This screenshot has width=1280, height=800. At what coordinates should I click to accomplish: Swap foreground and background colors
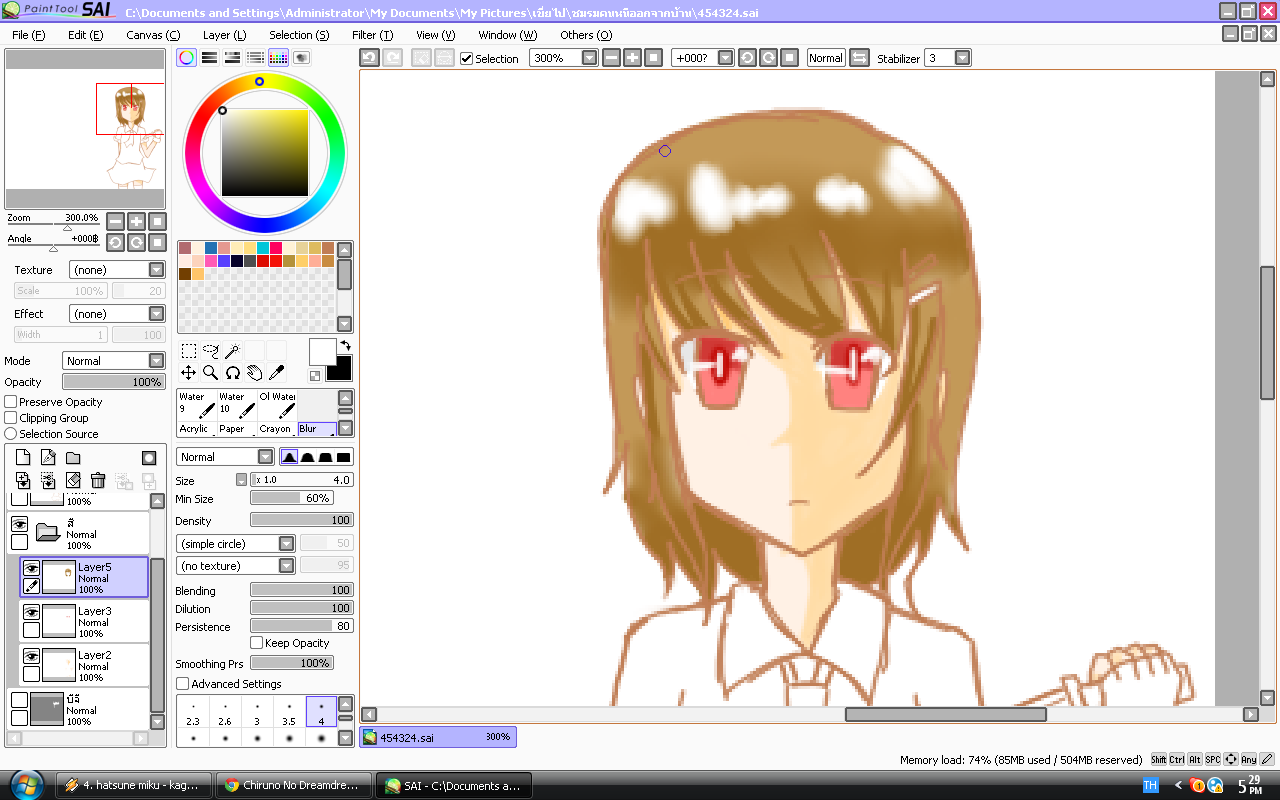point(346,346)
